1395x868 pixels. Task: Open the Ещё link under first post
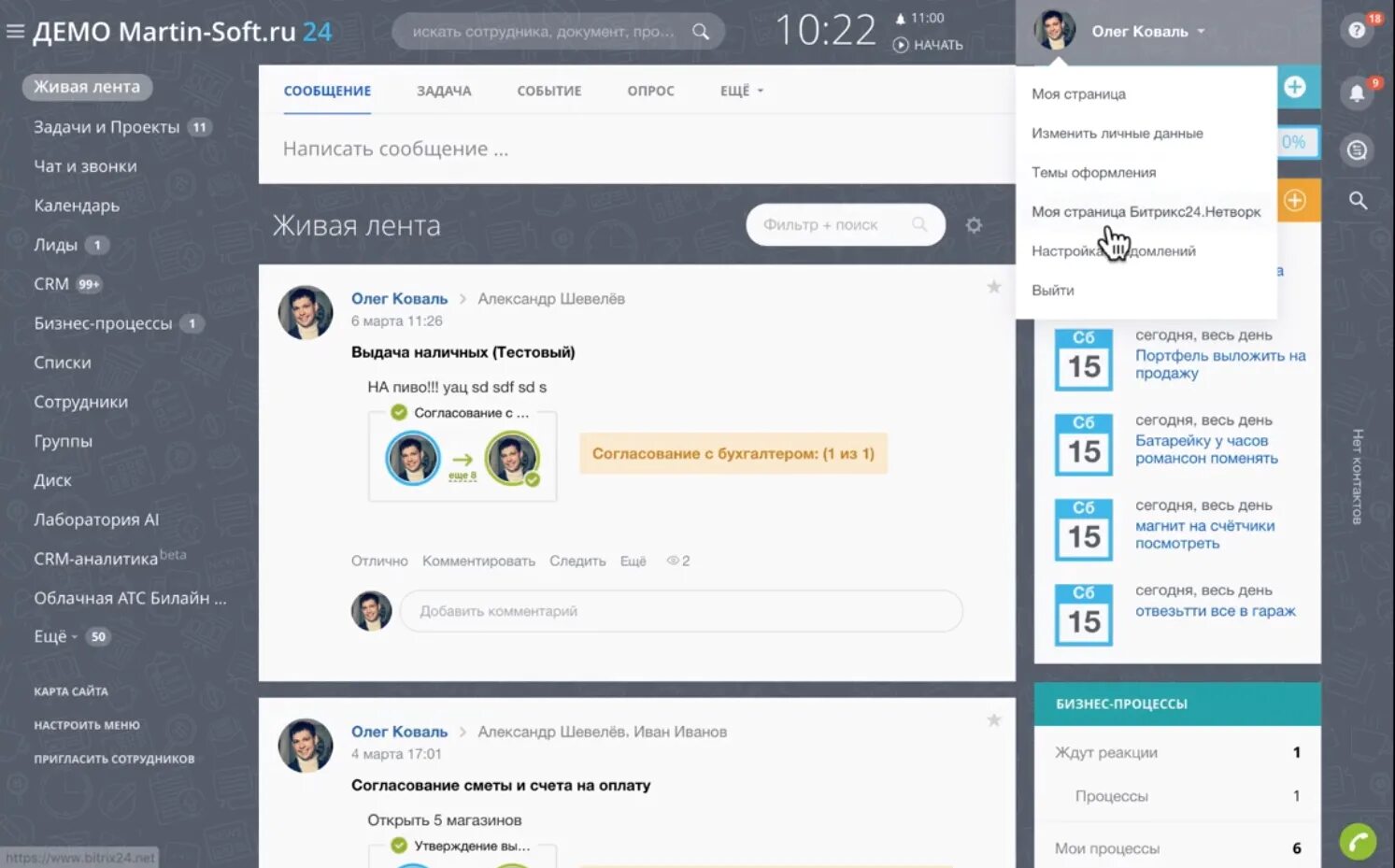(633, 561)
